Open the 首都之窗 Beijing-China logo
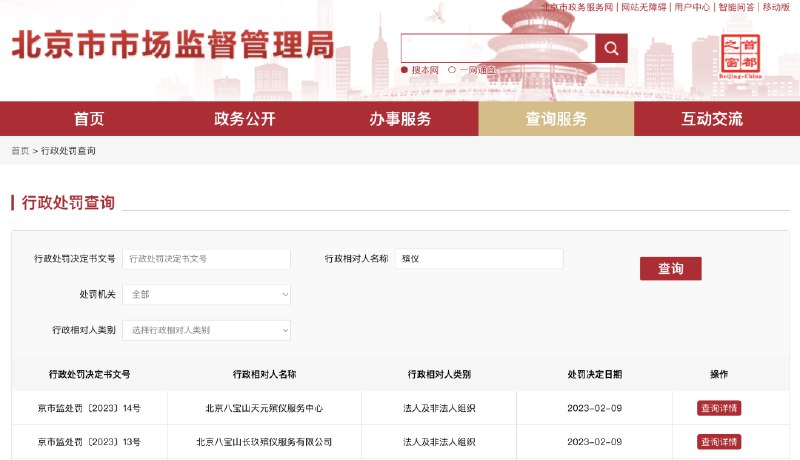Screen dimensions: 800x460 click(x=740, y=56)
